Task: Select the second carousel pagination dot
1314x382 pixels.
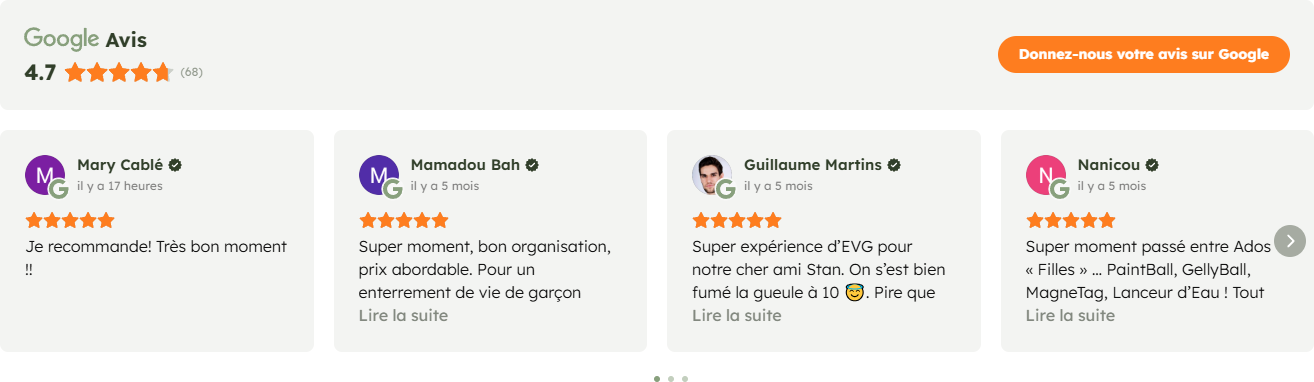Action: click(671, 379)
